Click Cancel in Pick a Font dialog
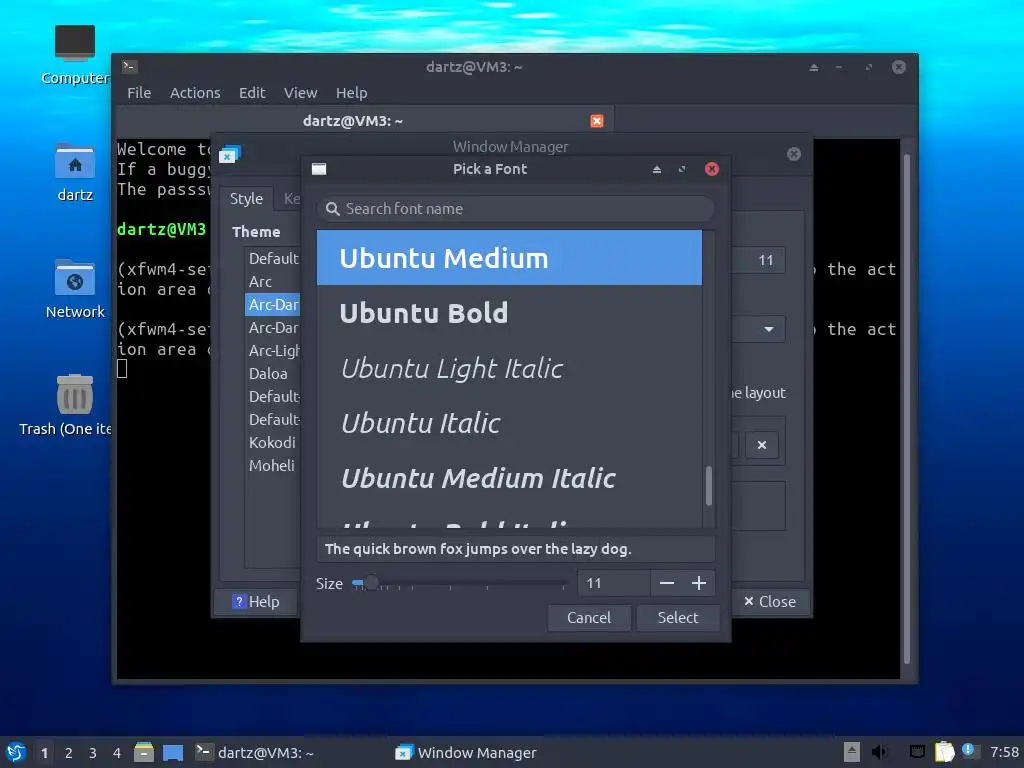 coord(589,618)
